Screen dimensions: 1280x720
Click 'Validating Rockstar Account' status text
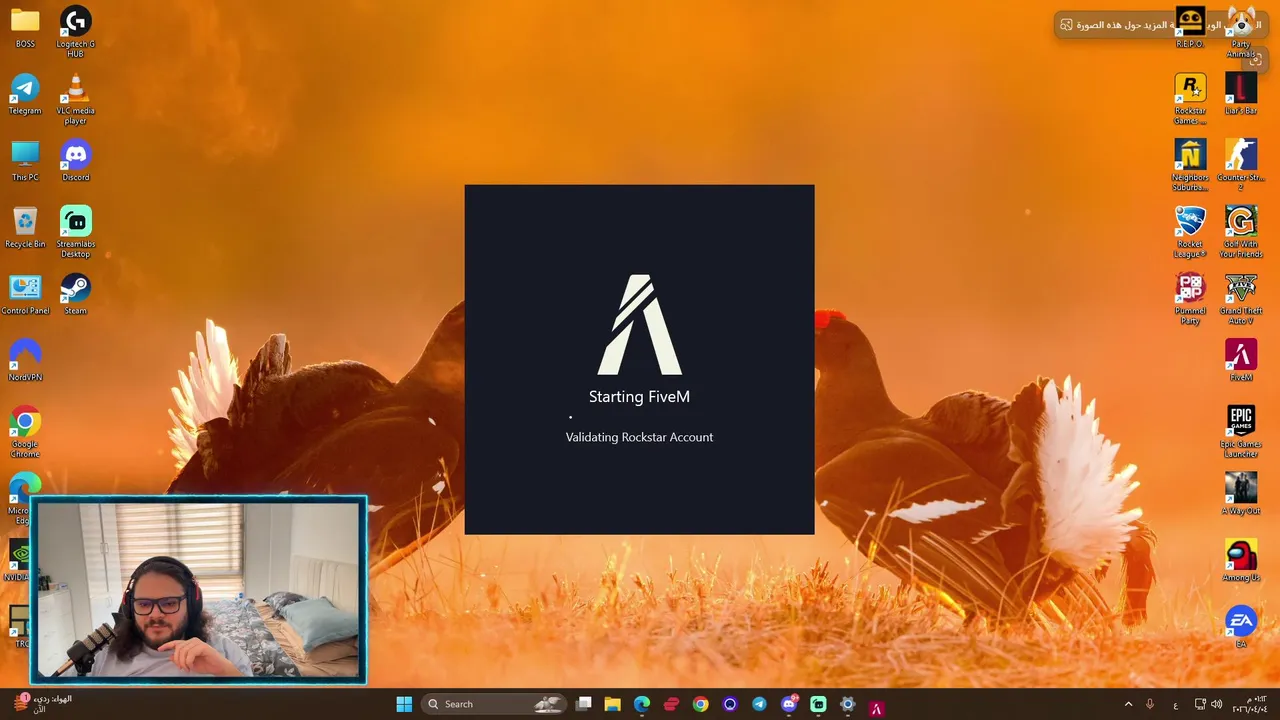pos(640,437)
